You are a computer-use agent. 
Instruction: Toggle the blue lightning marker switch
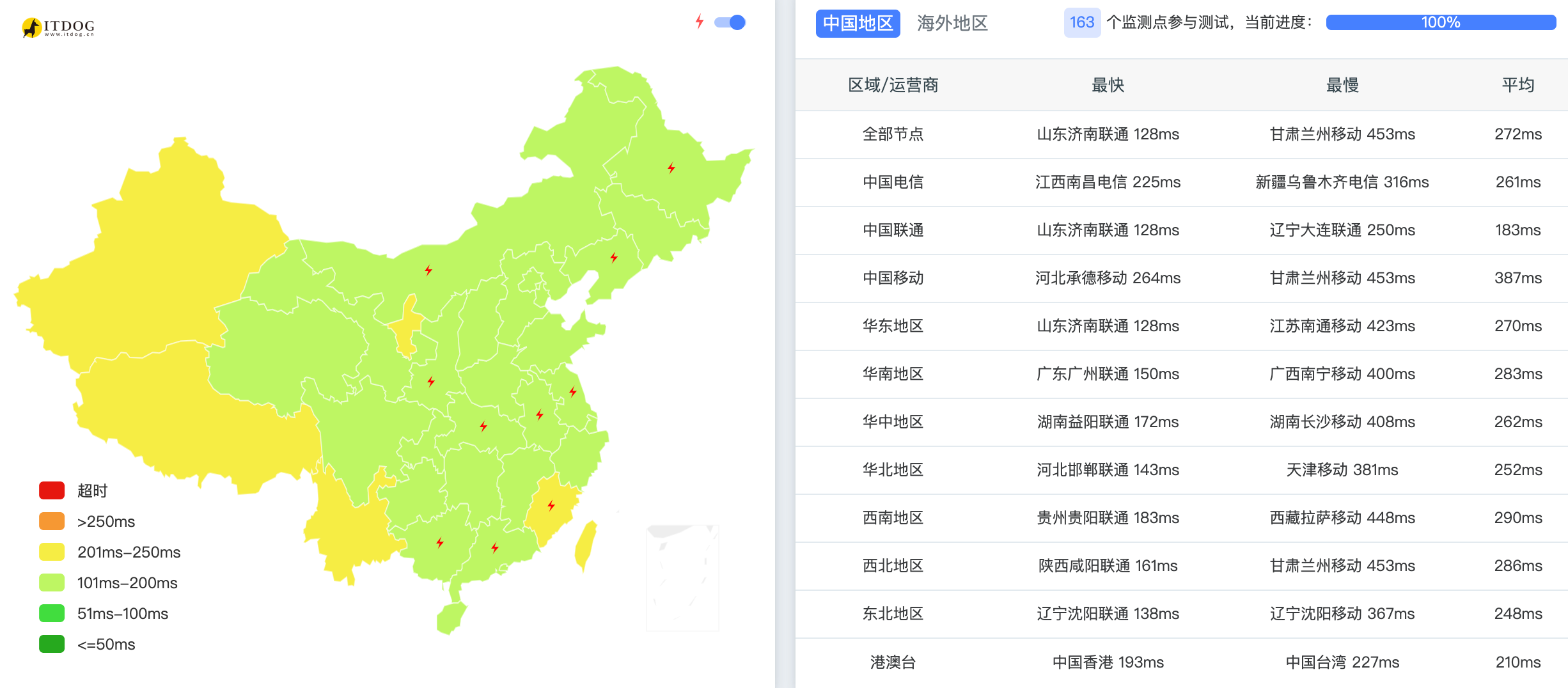point(730,22)
